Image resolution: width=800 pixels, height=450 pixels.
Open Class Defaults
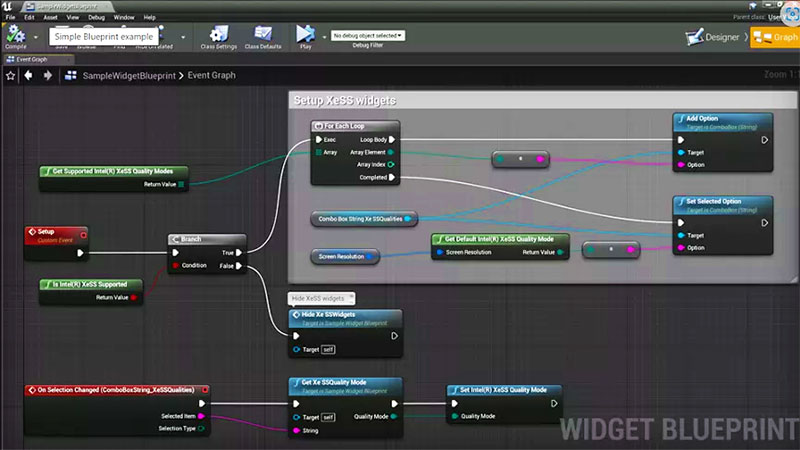[263, 37]
